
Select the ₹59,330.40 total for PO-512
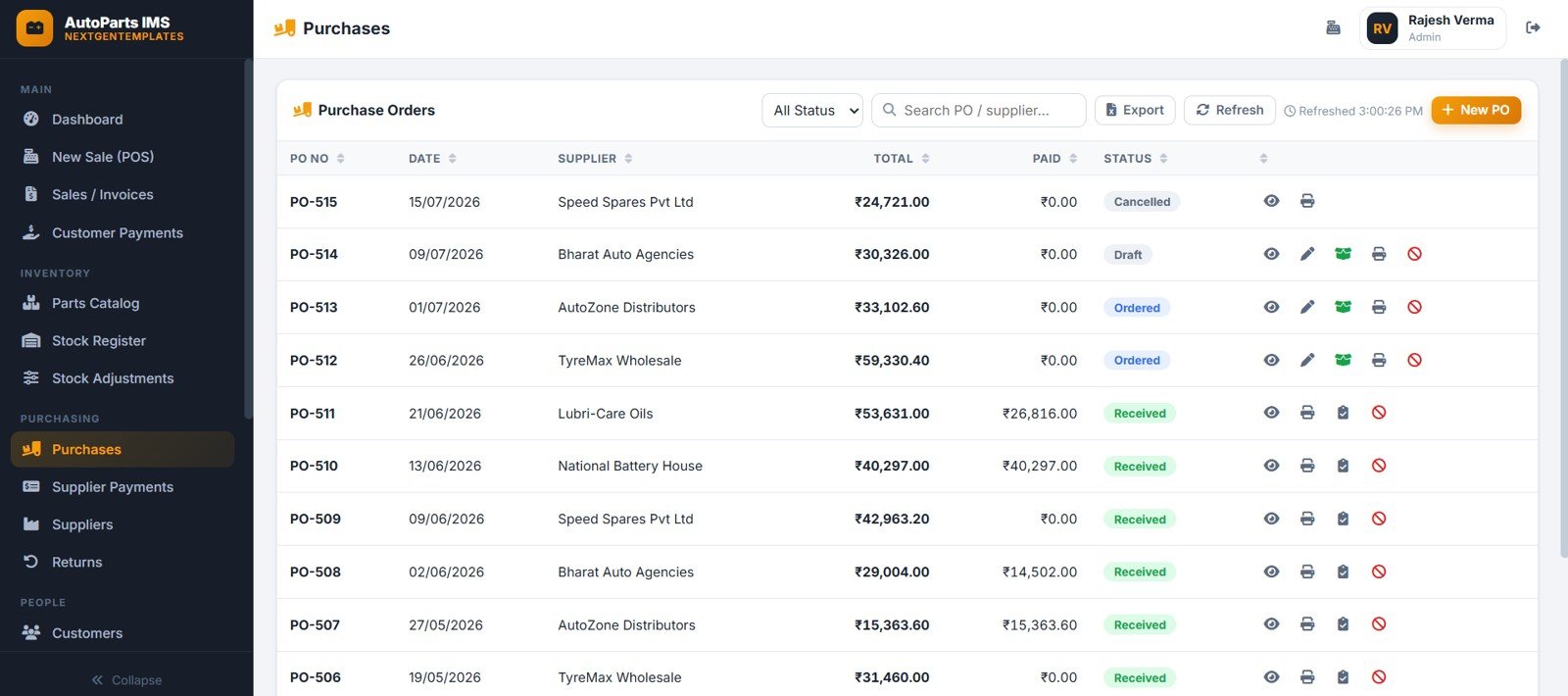(x=892, y=361)
